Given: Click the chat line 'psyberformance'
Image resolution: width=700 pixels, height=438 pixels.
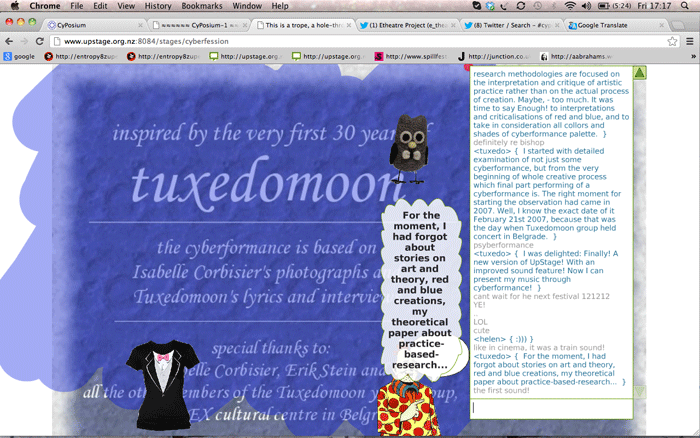Looking at the screenshot, I should tap(503, 245).
